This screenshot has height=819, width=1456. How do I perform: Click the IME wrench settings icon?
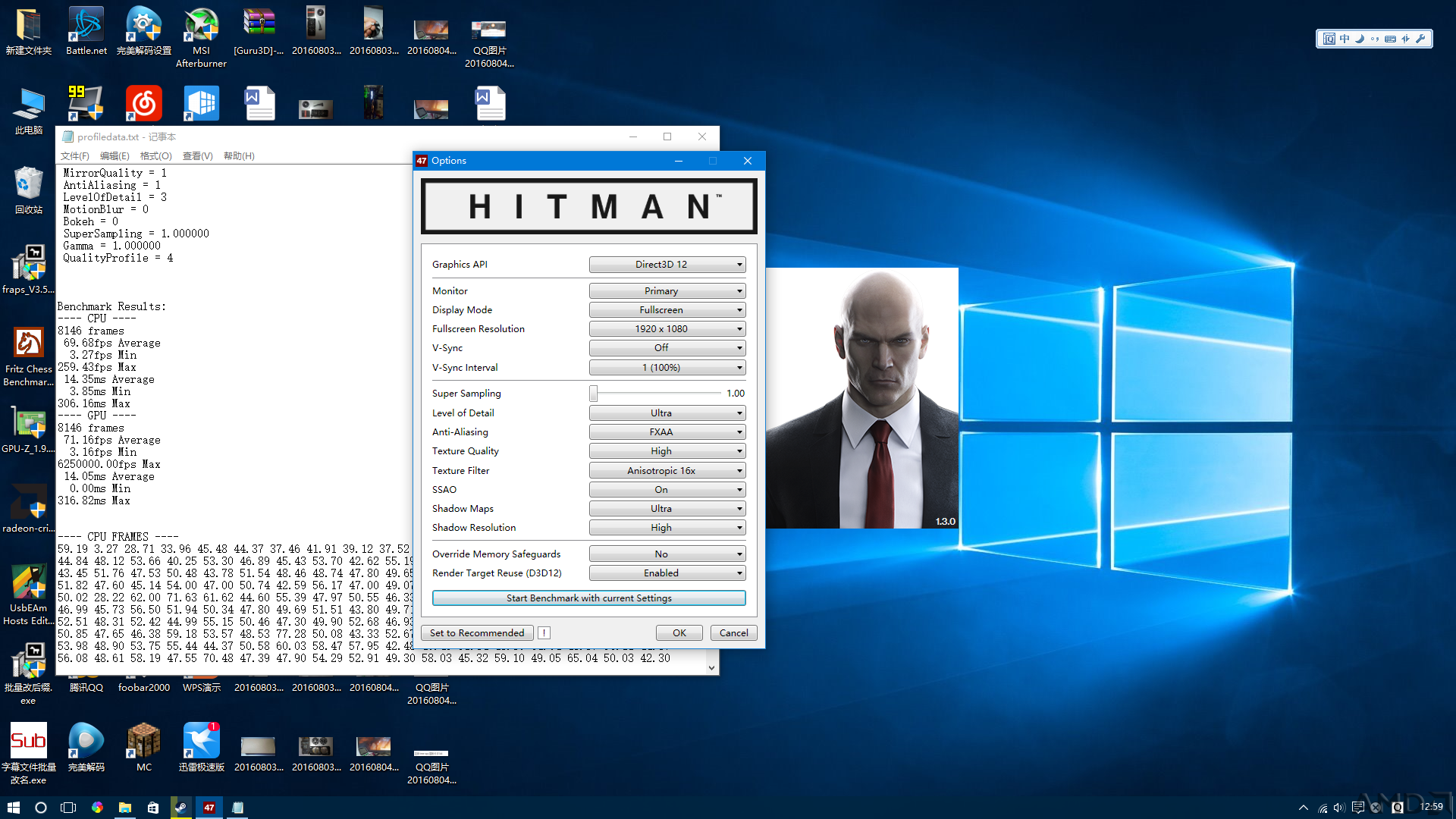coord(1421,39)
